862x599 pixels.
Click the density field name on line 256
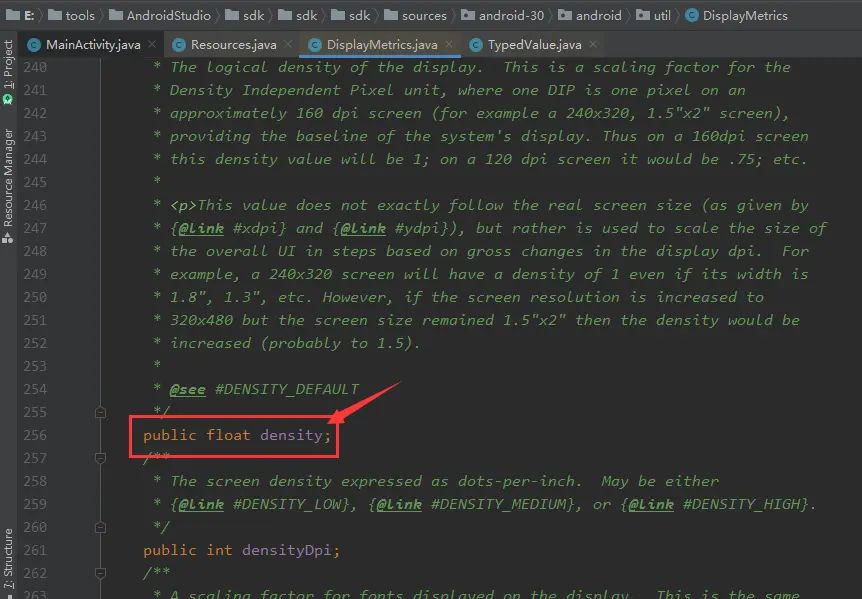click(x=291, y=435)
